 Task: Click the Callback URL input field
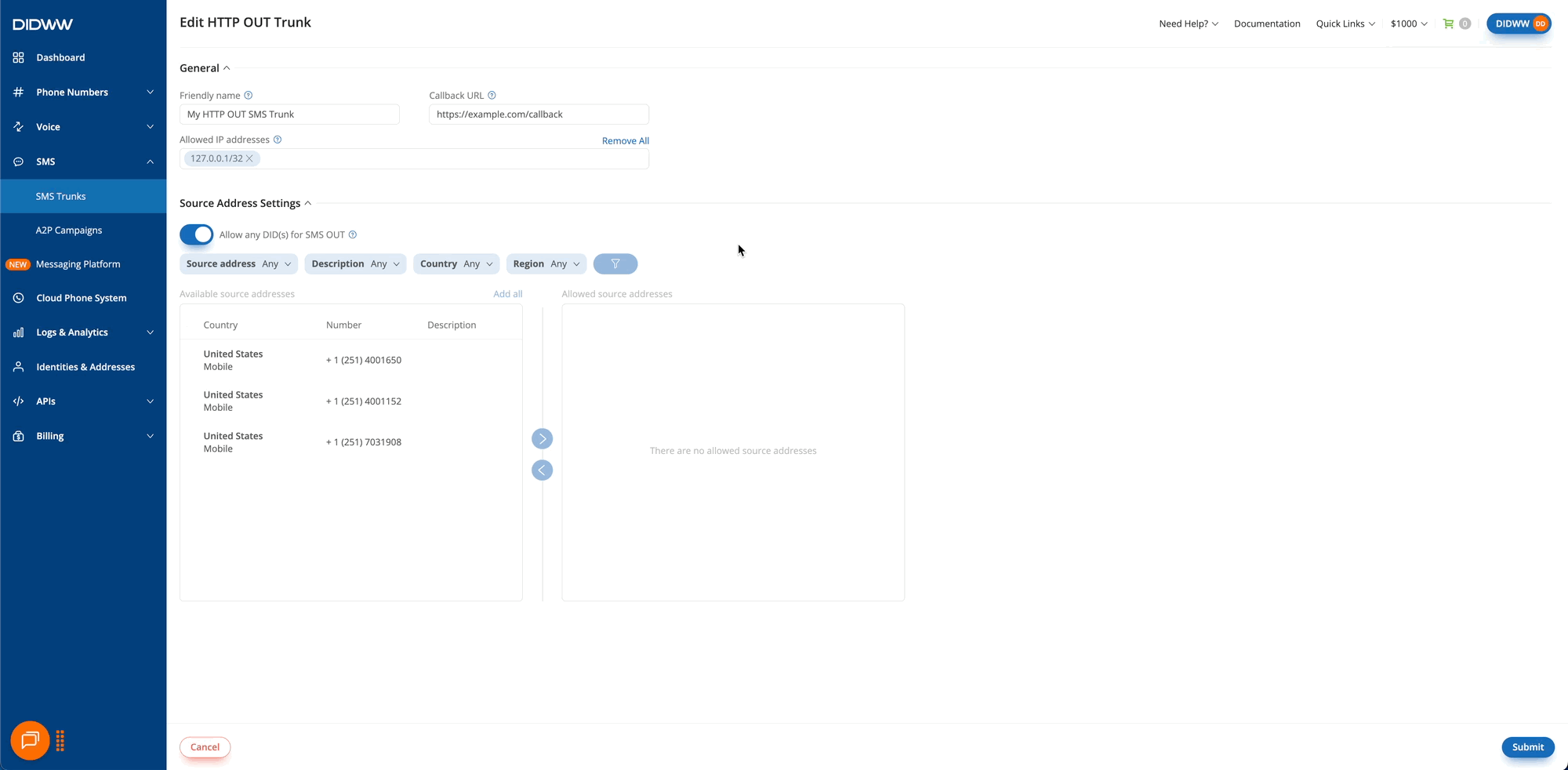(539, 114)
